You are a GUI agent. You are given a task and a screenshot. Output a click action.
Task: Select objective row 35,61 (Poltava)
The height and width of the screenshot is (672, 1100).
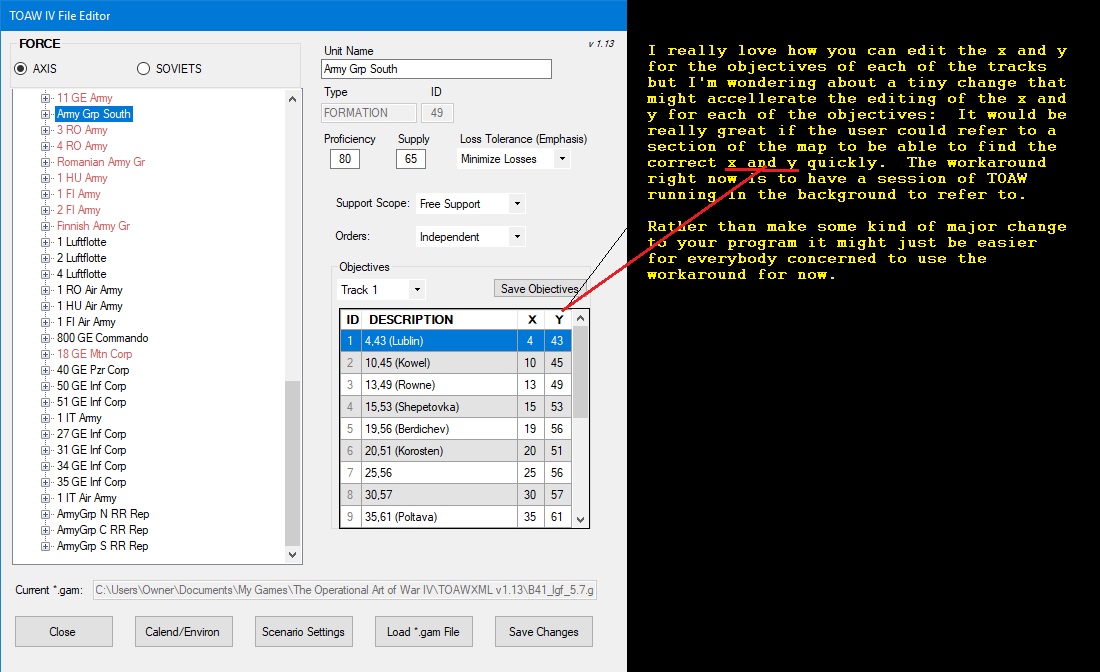(x=456, y=517)
